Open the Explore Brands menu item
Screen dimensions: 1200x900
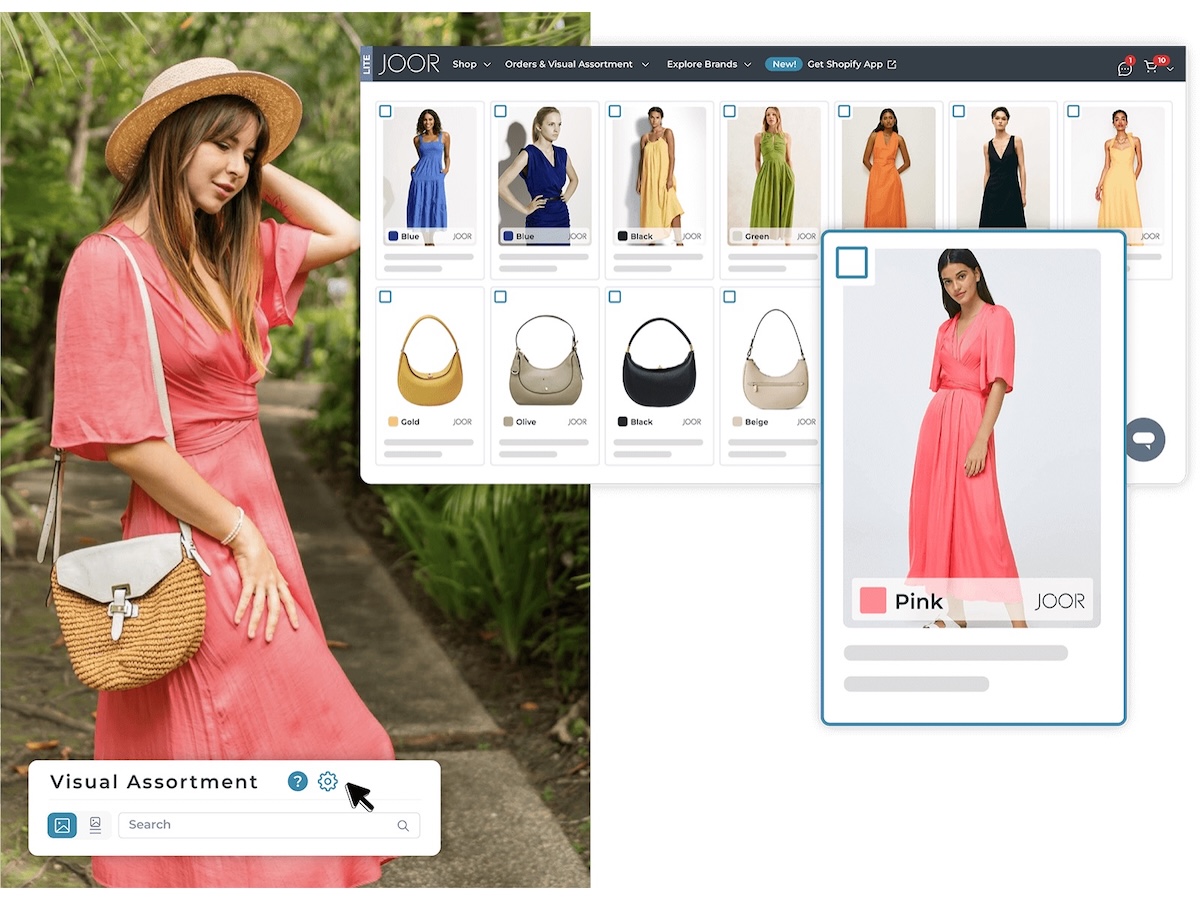700,64
